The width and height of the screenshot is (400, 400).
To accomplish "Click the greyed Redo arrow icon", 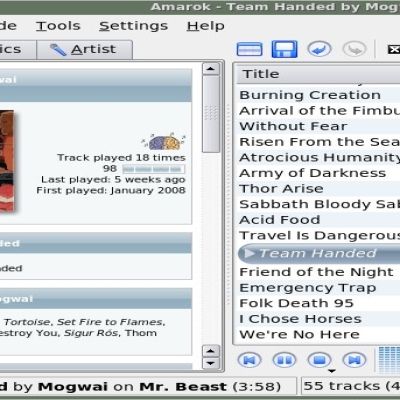I will (354, 49).
